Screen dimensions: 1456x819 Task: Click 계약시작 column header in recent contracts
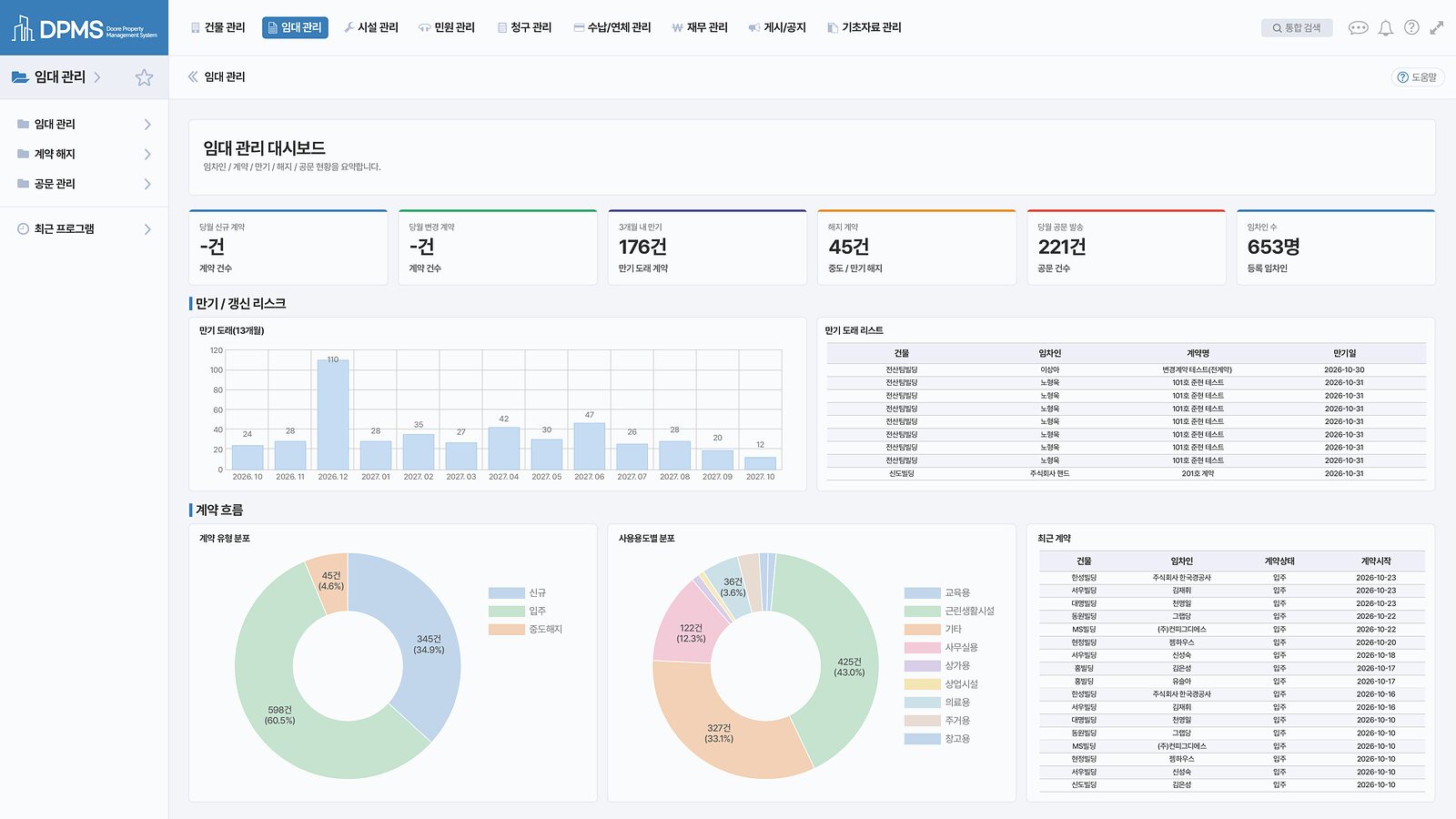click(1375, 561)
